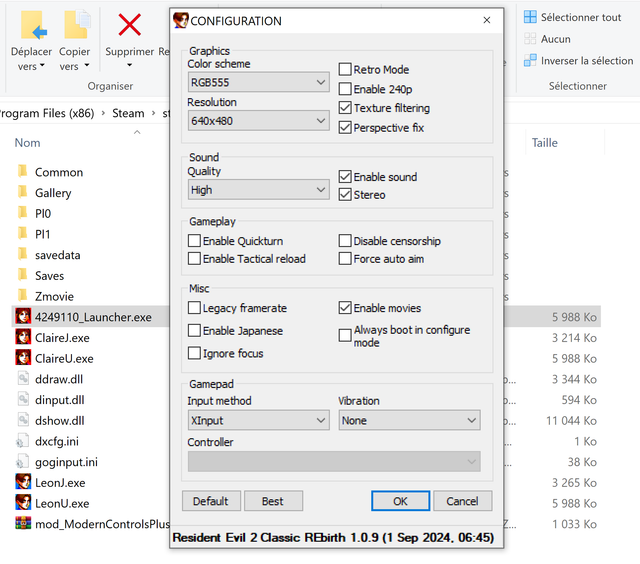
Task: Expand Déplacer vers dropdown arrow
Action: coord(42,65)
